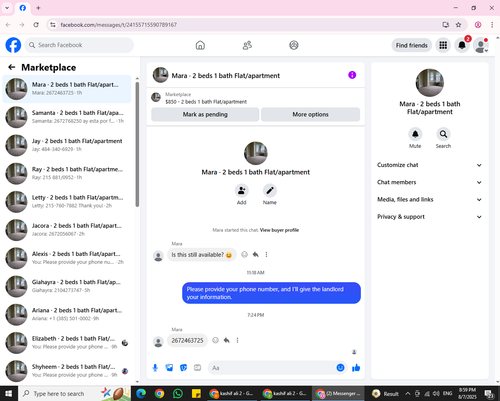Open View buyer profile link
Screen dimensions: 500x401
pos(279,230)
